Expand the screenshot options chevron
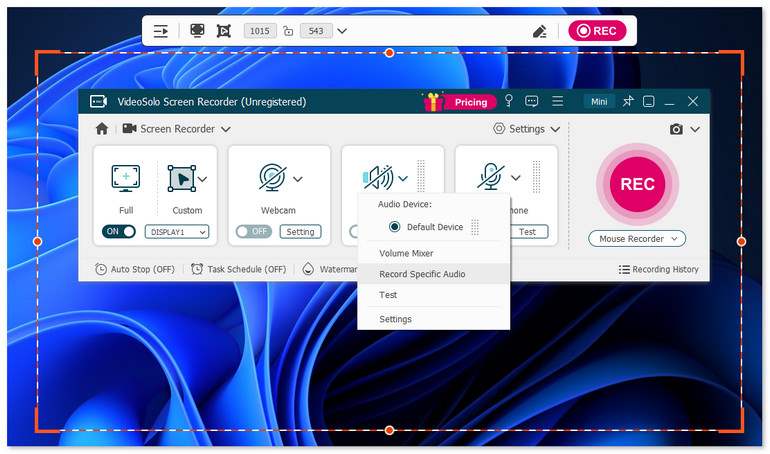 [695, 130]
